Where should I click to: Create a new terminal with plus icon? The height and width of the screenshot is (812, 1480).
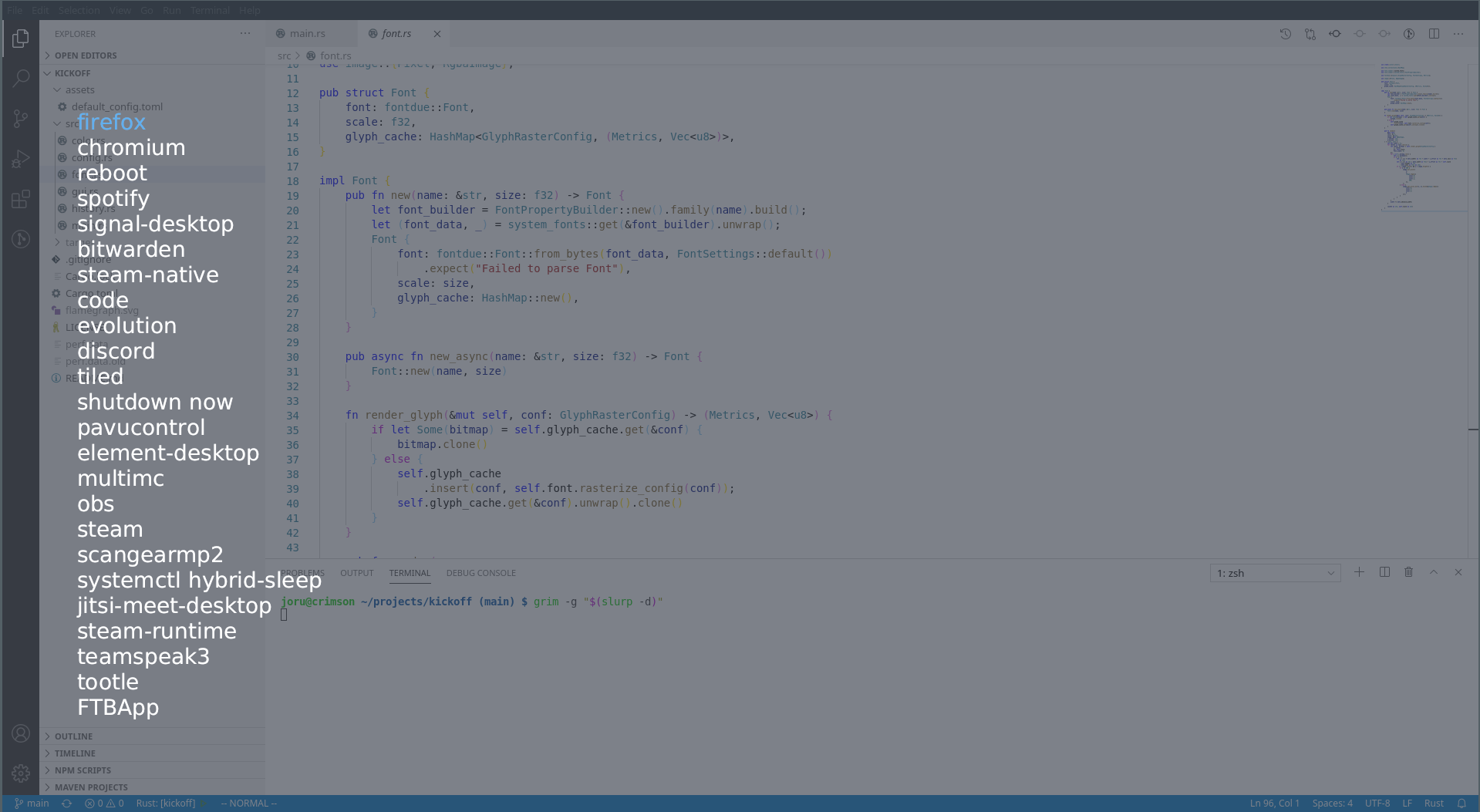click(1359, 572)
